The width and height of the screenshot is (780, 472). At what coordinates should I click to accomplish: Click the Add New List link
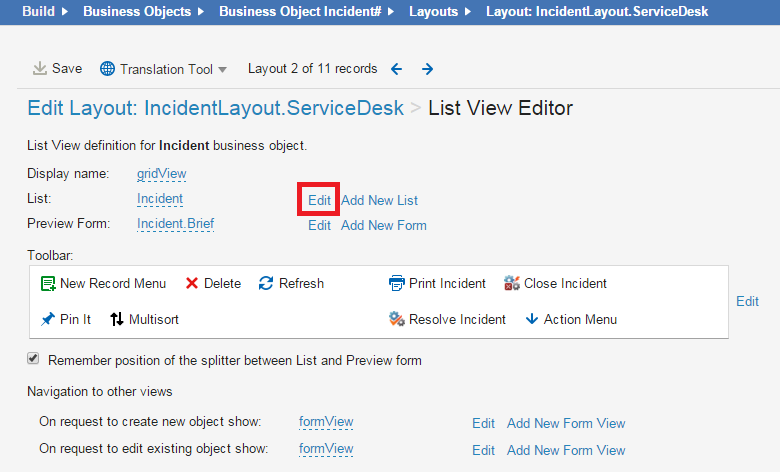tap(379, 200)
